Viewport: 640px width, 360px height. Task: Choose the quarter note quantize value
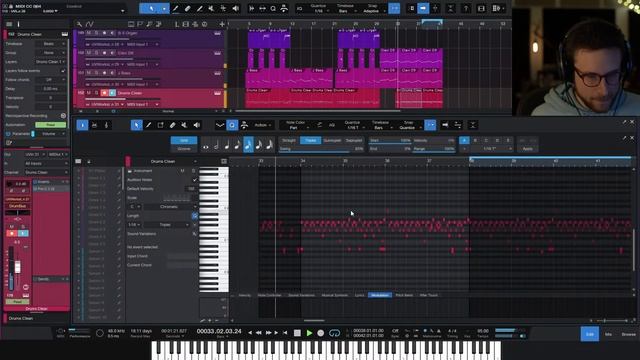227,144
